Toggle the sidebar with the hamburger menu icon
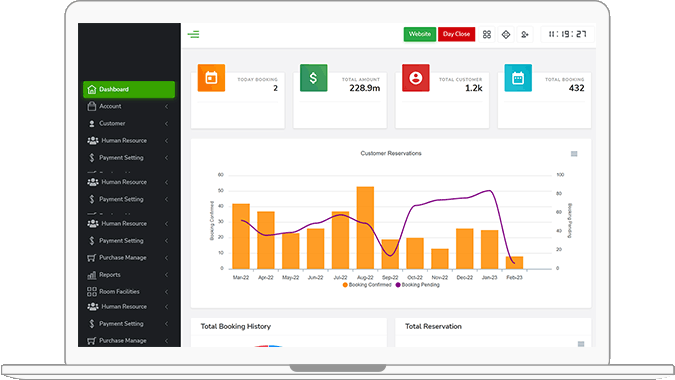 [193, 34]
